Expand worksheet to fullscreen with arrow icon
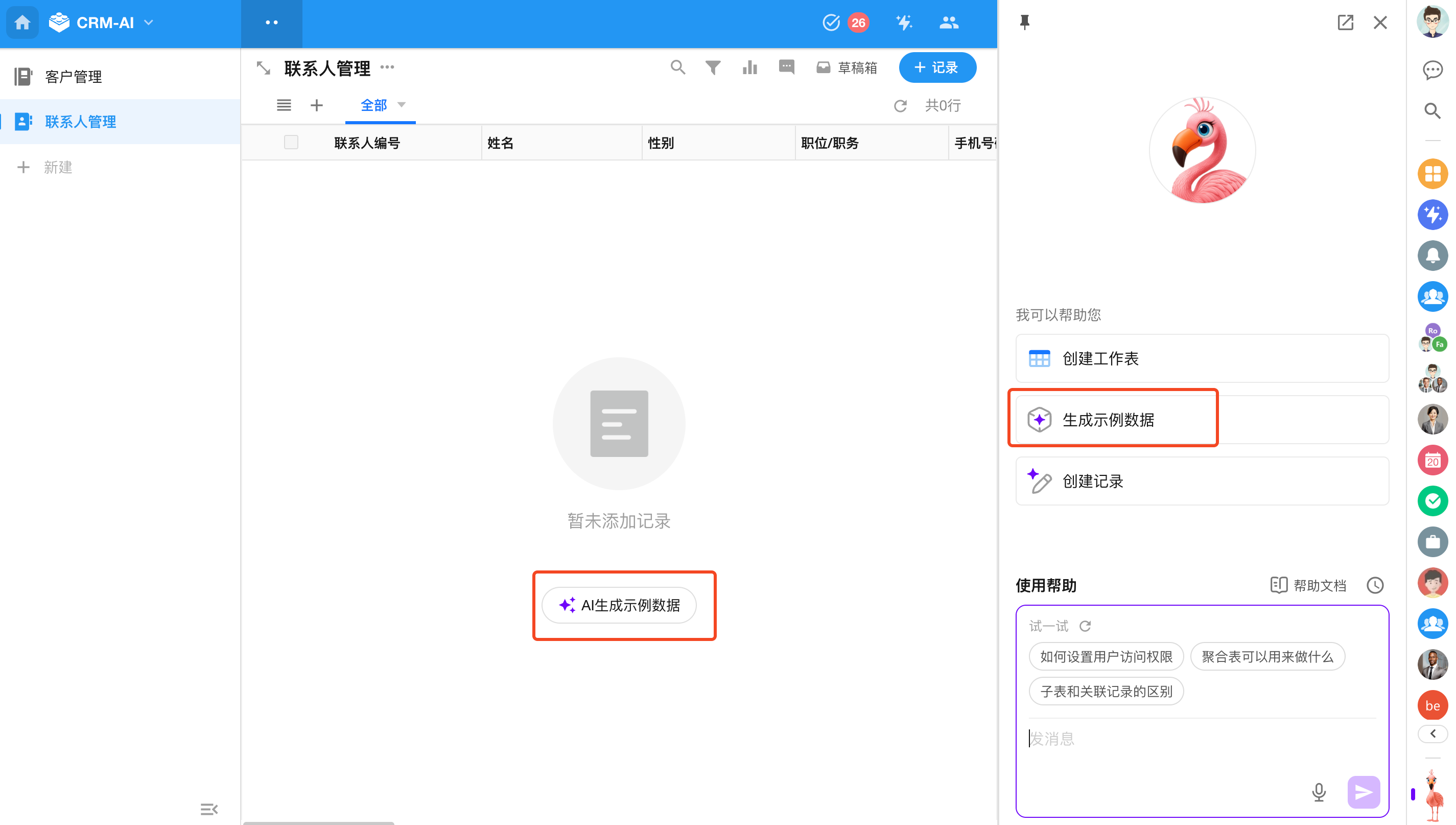Viewport: 1456px width, 825px height. (263, 68)
